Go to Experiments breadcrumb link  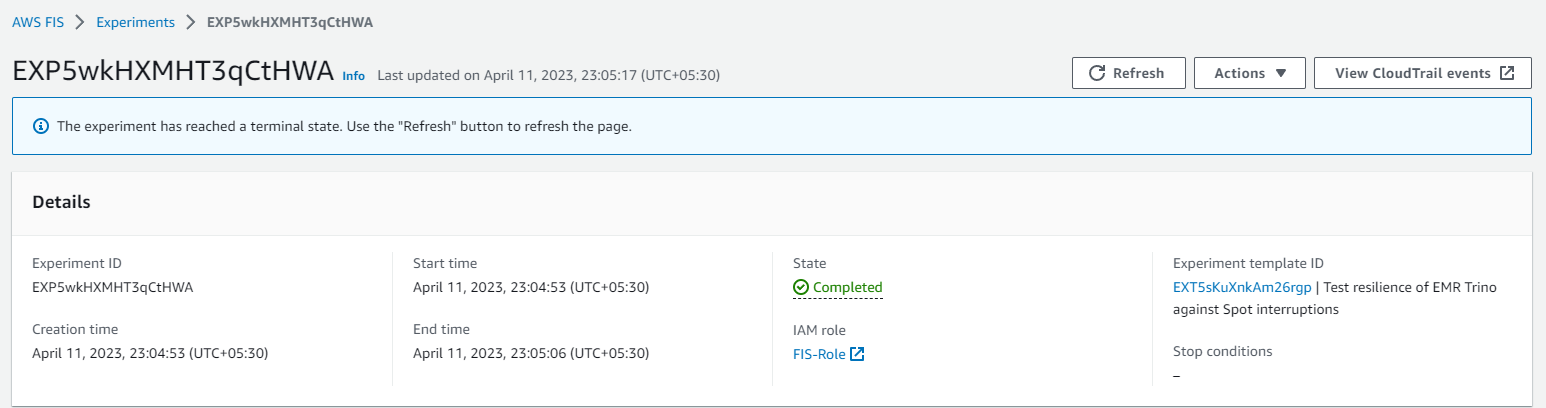click(x=136, y=22)
